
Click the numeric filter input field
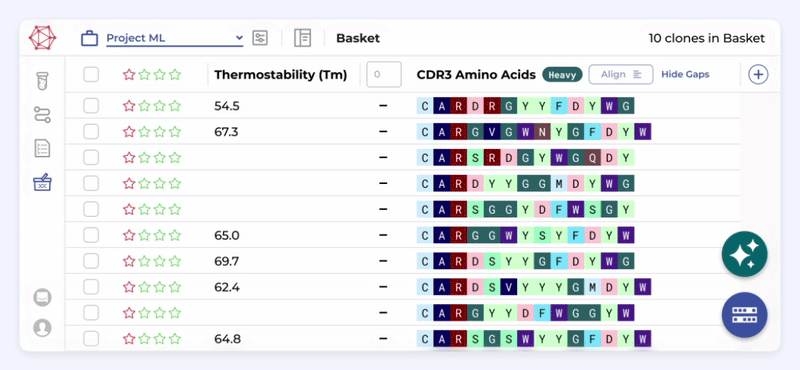[x=384, y=75]
